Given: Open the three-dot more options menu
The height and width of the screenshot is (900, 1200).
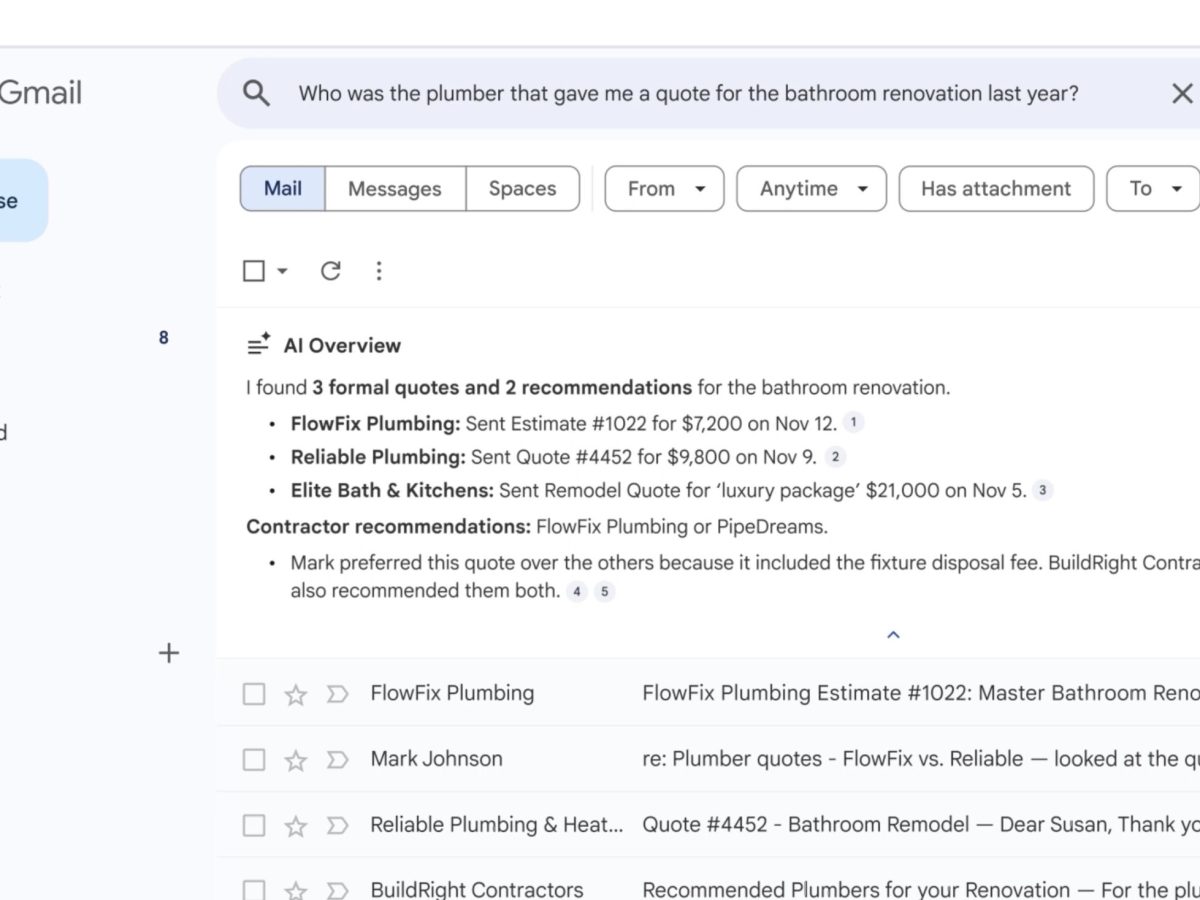Looking at the screenshot, I should point(378,271).
